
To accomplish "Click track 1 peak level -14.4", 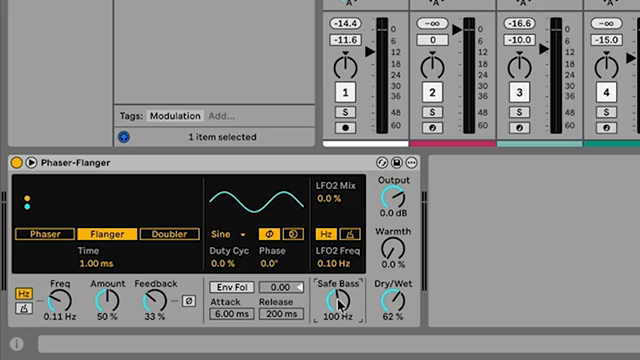I will (345, 23).
